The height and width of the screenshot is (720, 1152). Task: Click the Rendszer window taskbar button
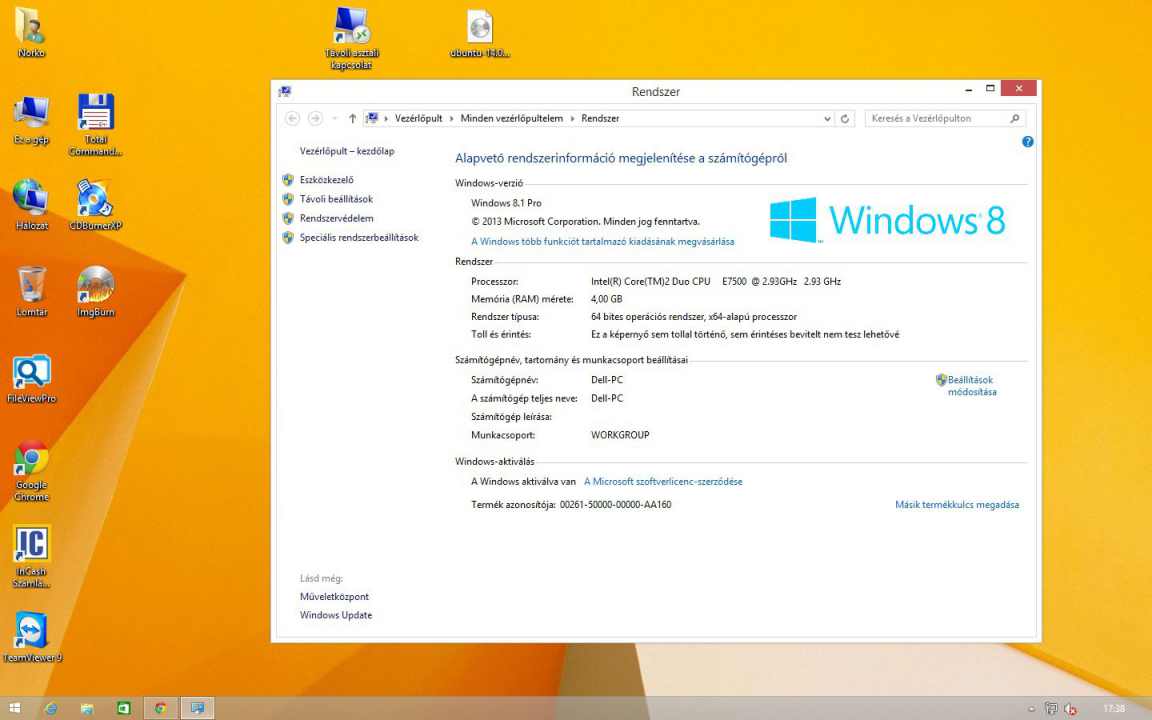(197, 708)
